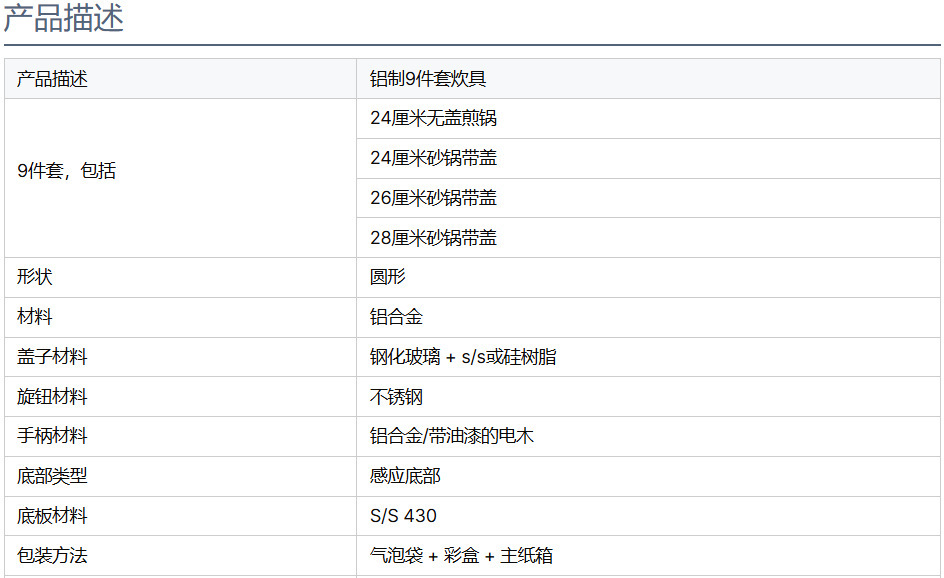Click the 24厘米无盖煎锅 row
The image size is (944, 578).
point(648,119)
